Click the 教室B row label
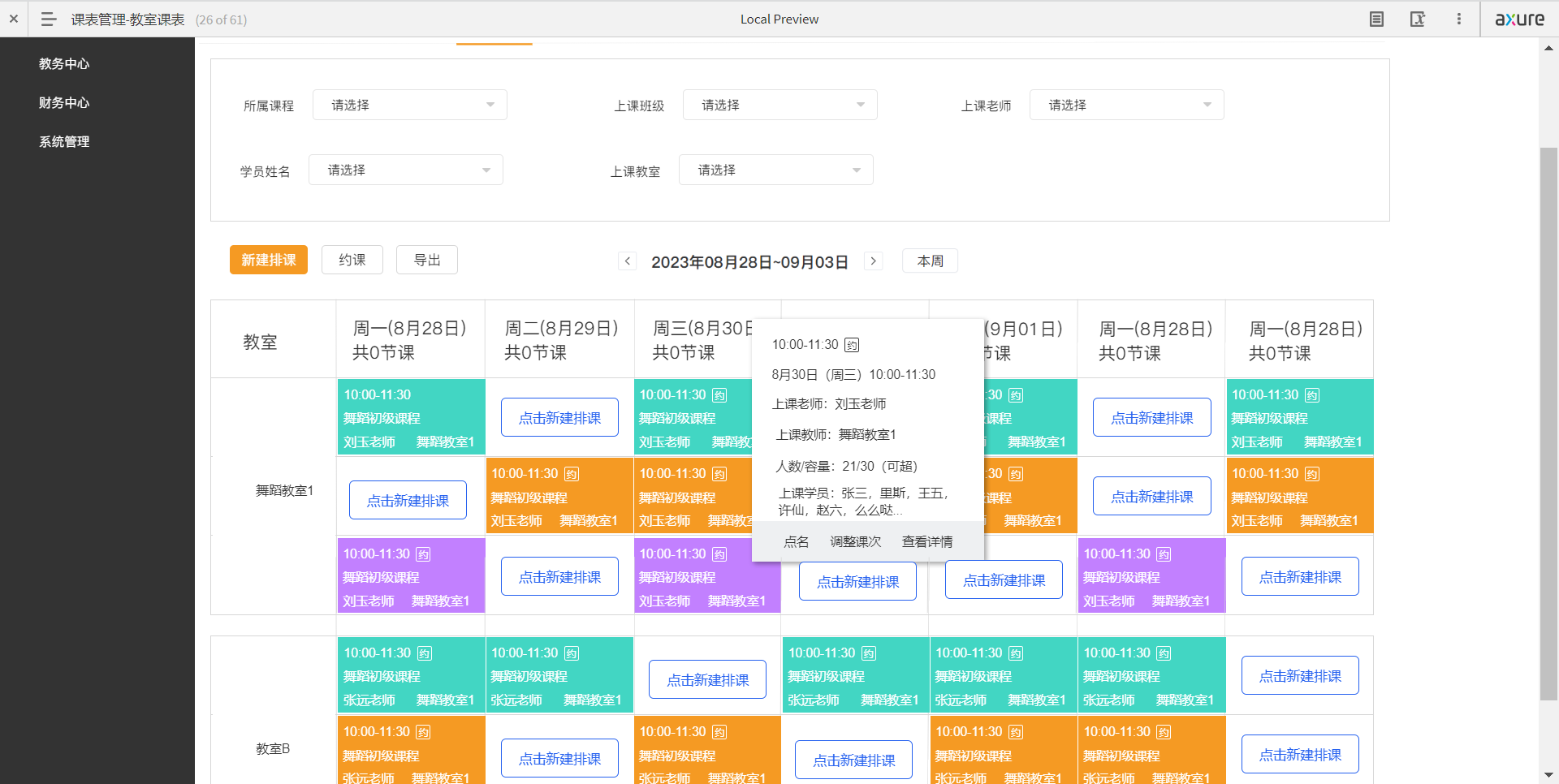The image size is (1559, 784). point(273,748)
